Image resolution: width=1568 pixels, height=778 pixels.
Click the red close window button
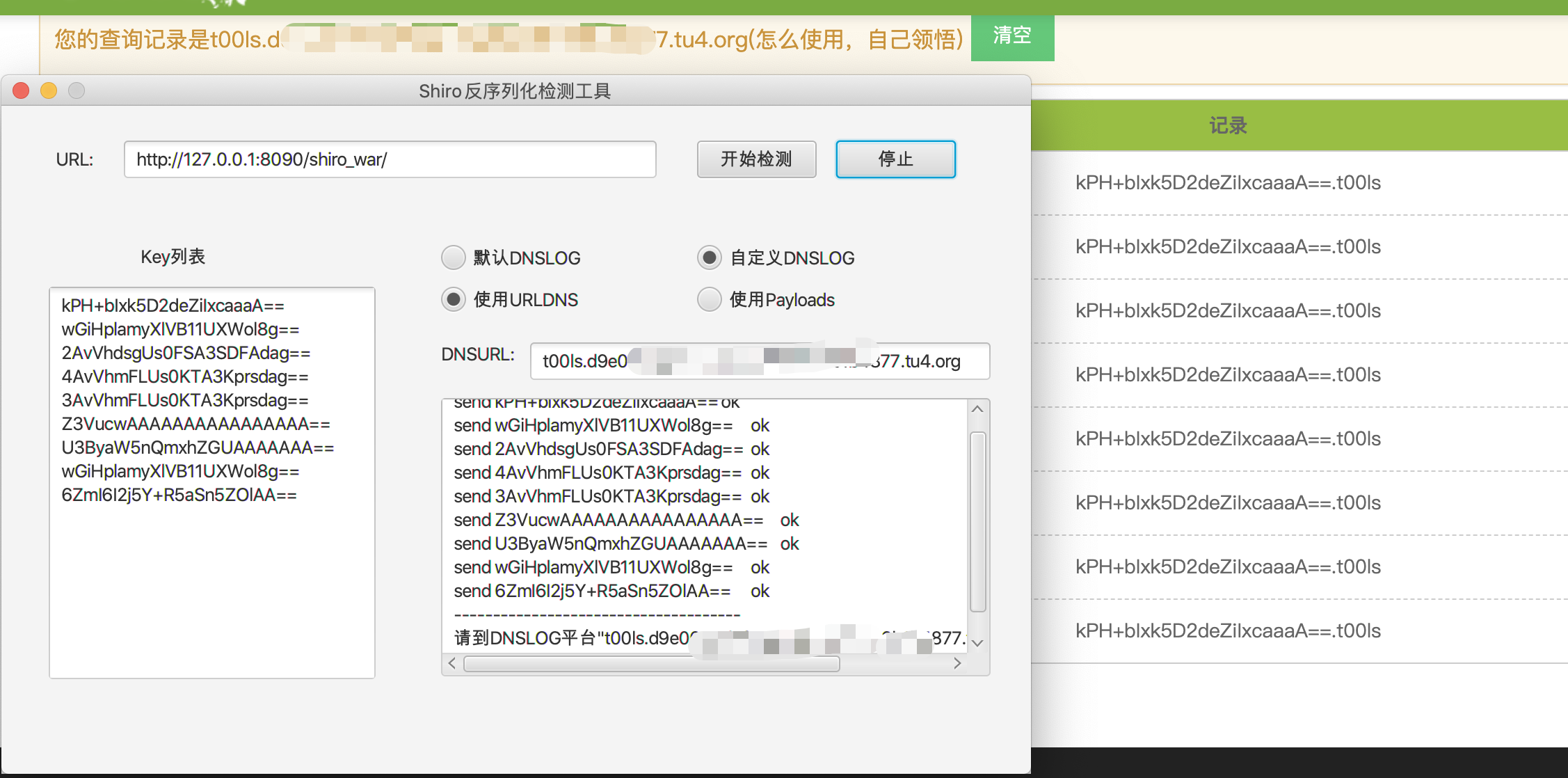click(21, 91)
